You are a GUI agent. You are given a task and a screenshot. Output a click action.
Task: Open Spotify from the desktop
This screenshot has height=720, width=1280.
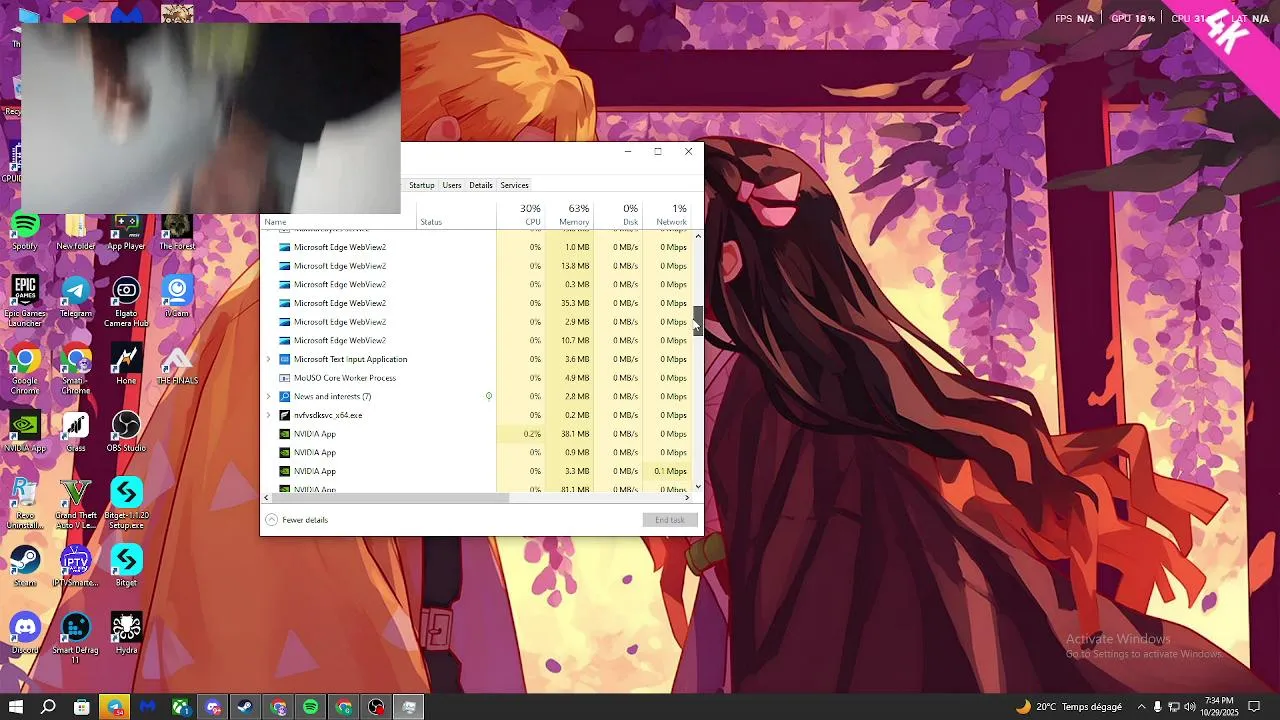pos(25,232)
